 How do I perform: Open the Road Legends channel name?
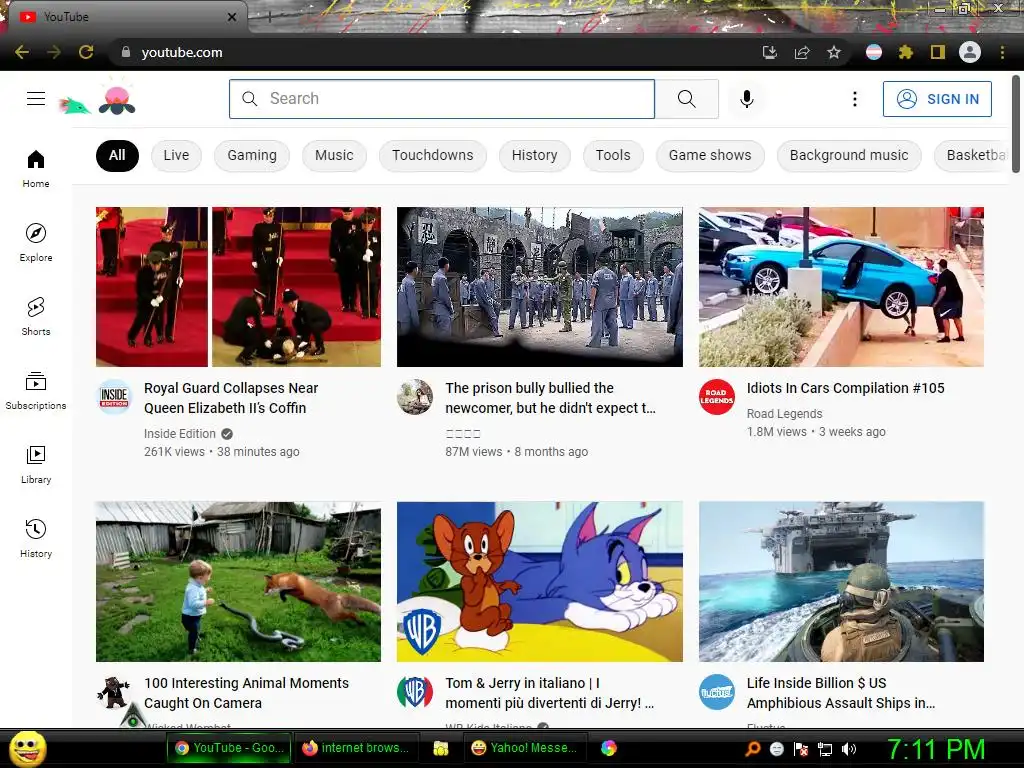(784, 413)
